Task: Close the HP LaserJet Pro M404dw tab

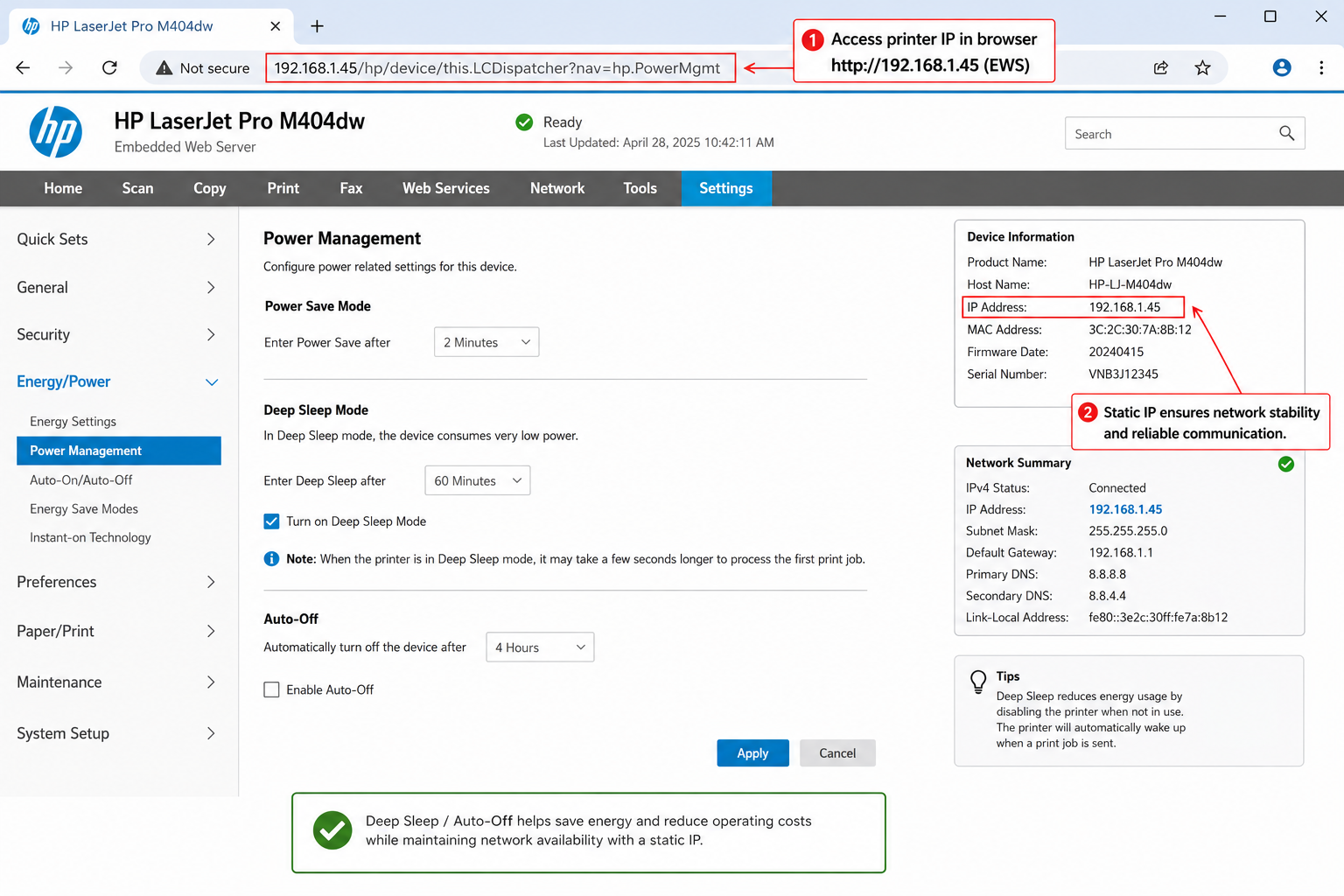Action: [276, 26]
